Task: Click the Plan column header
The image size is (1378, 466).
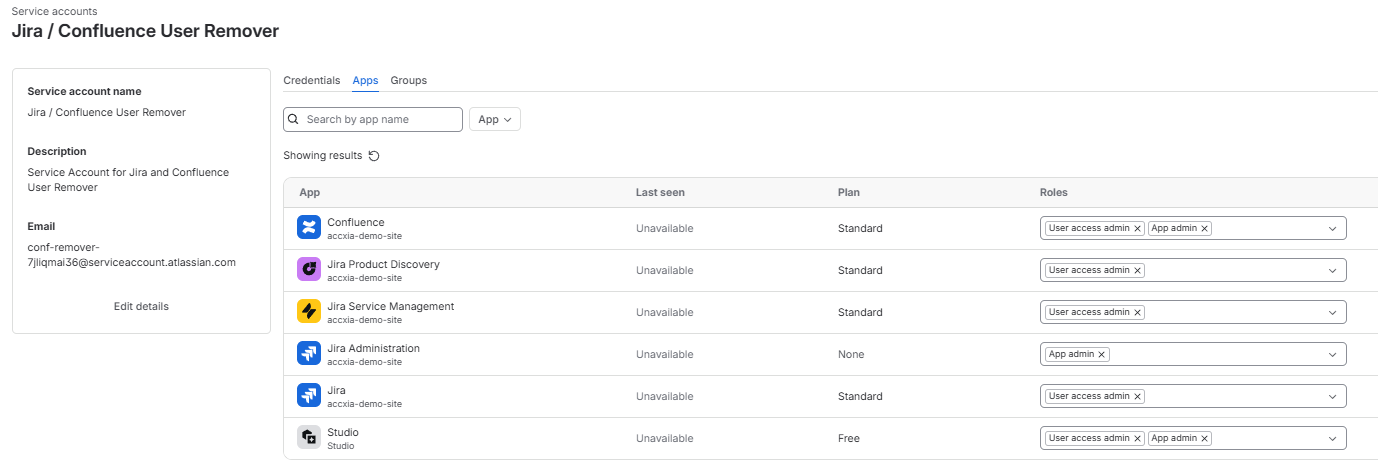Action: tap(848, 192)
